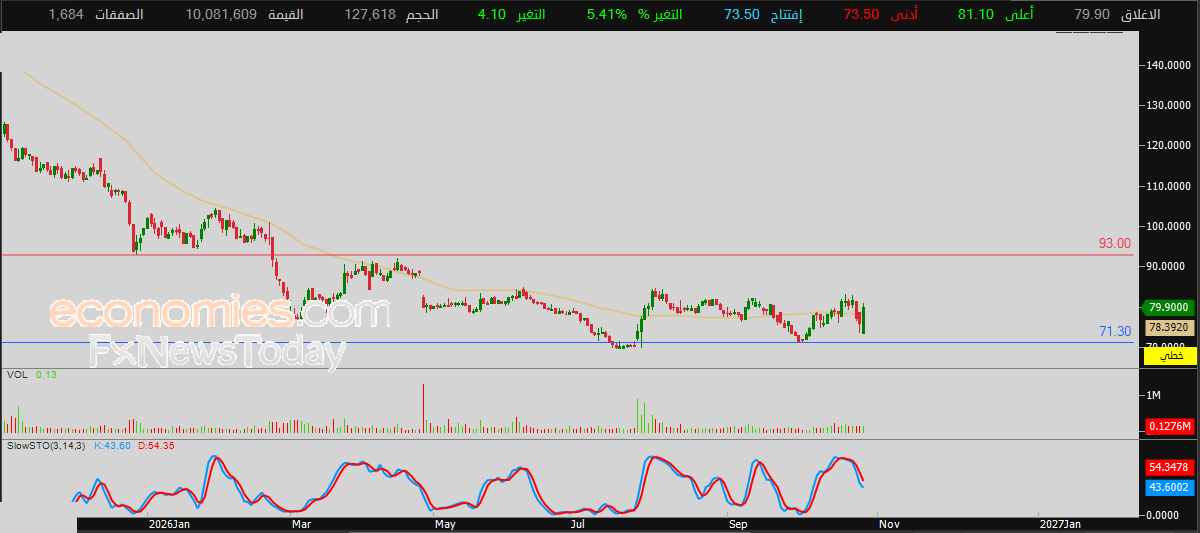1200x533 pixels.
Task: Select the value figure 10,081,609
Action: (x=221, y=15)
